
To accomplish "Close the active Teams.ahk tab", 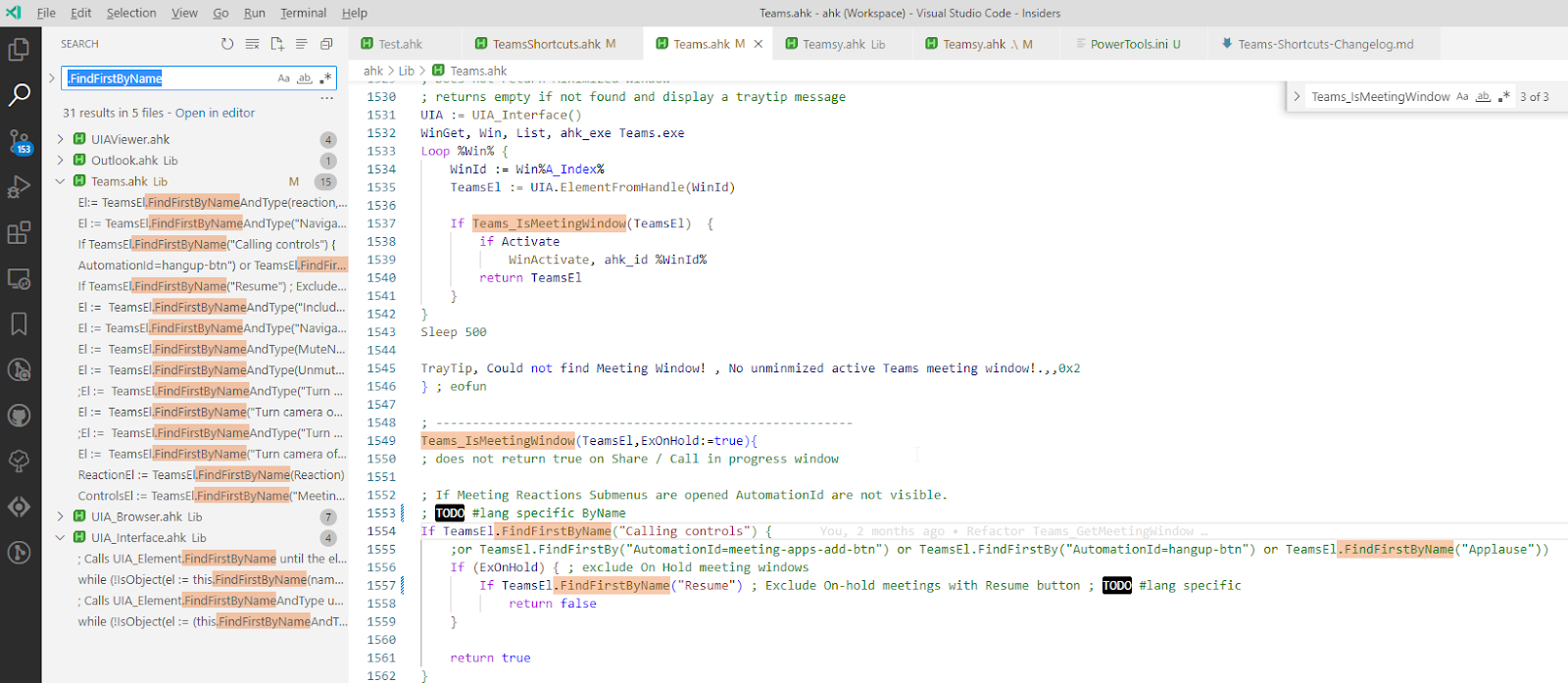I will [759, 44].
